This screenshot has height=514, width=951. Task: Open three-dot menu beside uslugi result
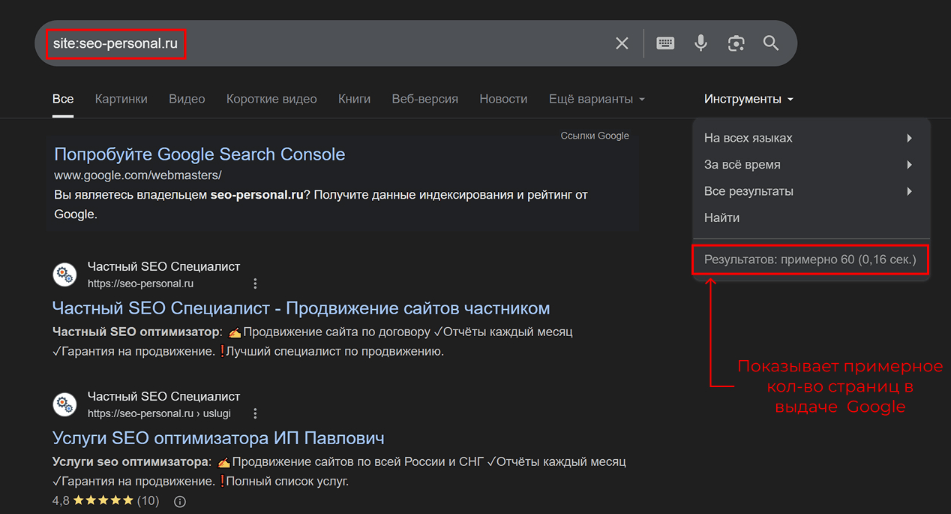click(x=255, y=414)
